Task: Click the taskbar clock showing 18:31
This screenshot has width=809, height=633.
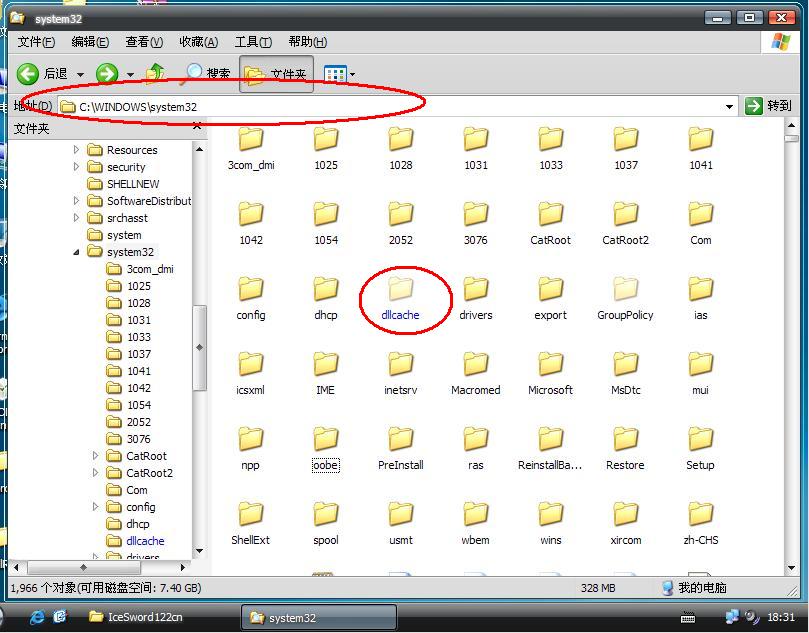Action: click(781, 617)
